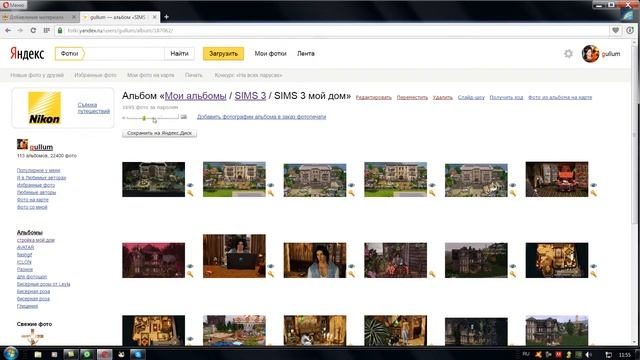Toggle eye icon beside man in blue vest thumbnail
Image resolution: width=640 pixels, height=360 pixels.
(351, 266)
